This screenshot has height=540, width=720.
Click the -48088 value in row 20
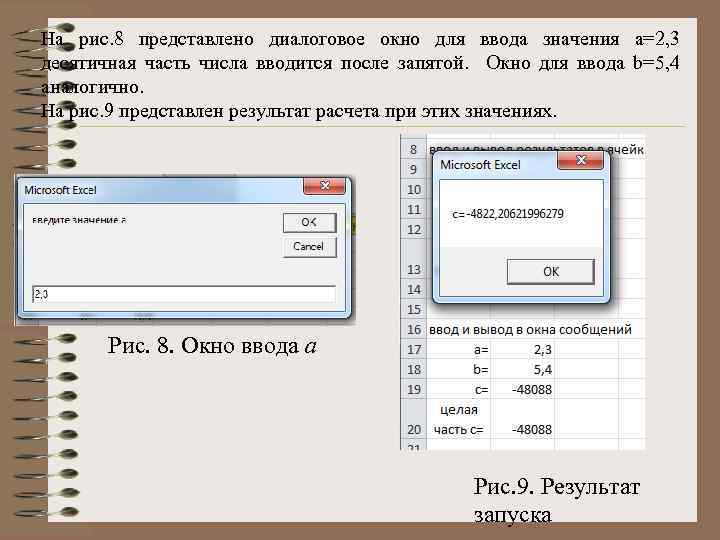tap(523, 419)
